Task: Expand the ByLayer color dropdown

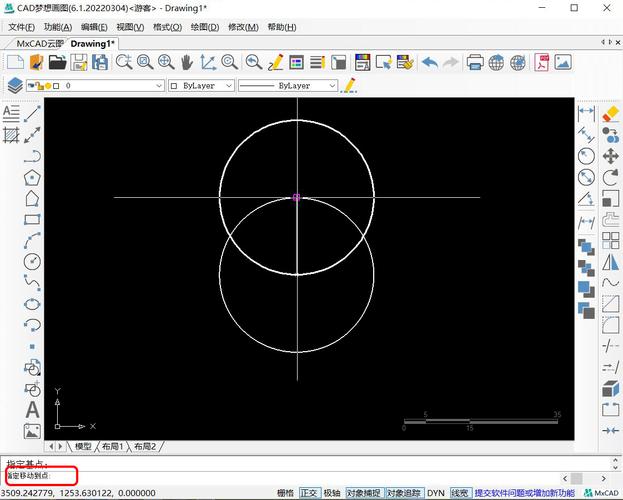Action: click(x=228, y=86)
